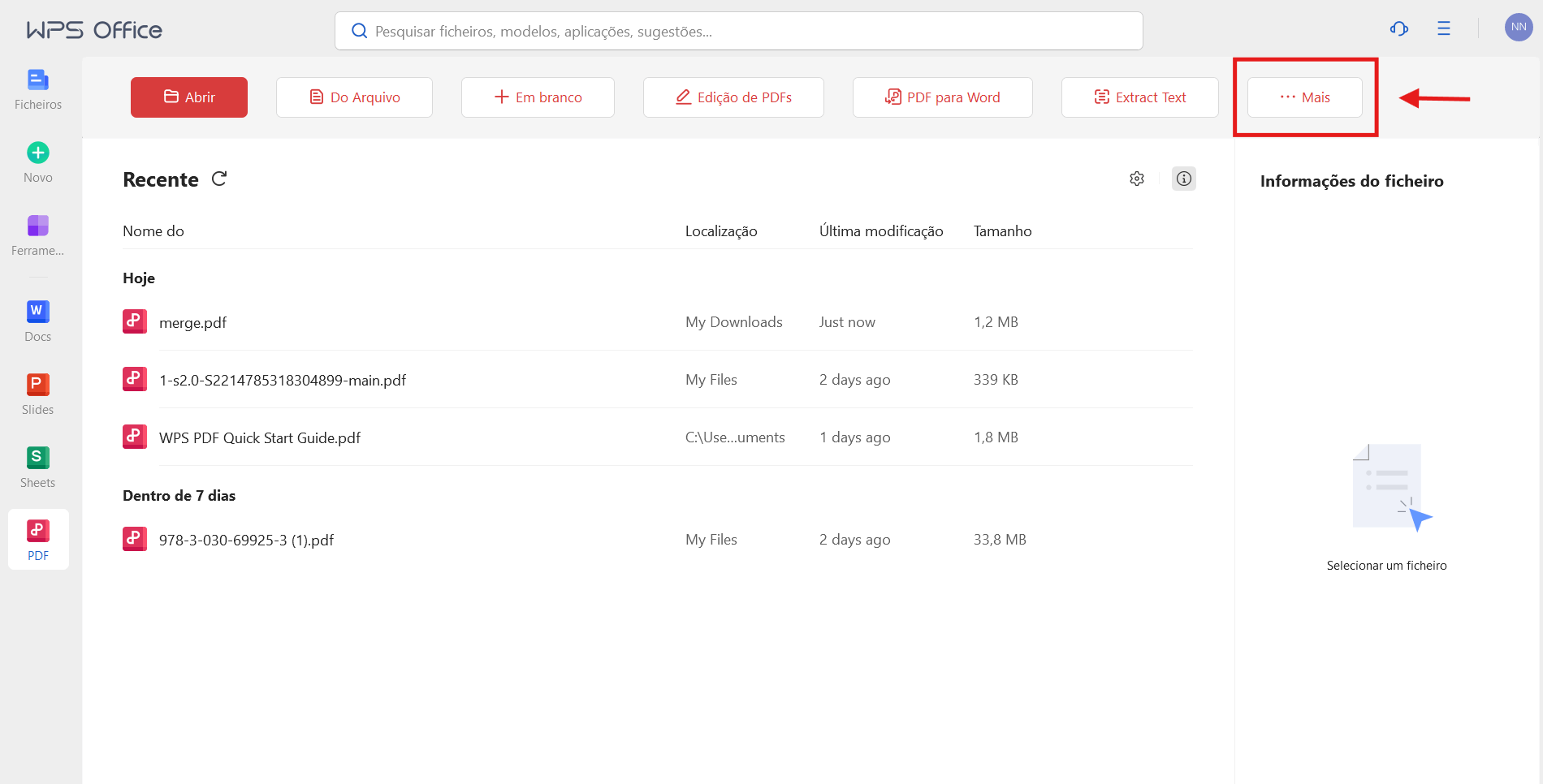1543x784 pixels.
Task: Switch to Edição de PDFs
Action: coord(733,97)
